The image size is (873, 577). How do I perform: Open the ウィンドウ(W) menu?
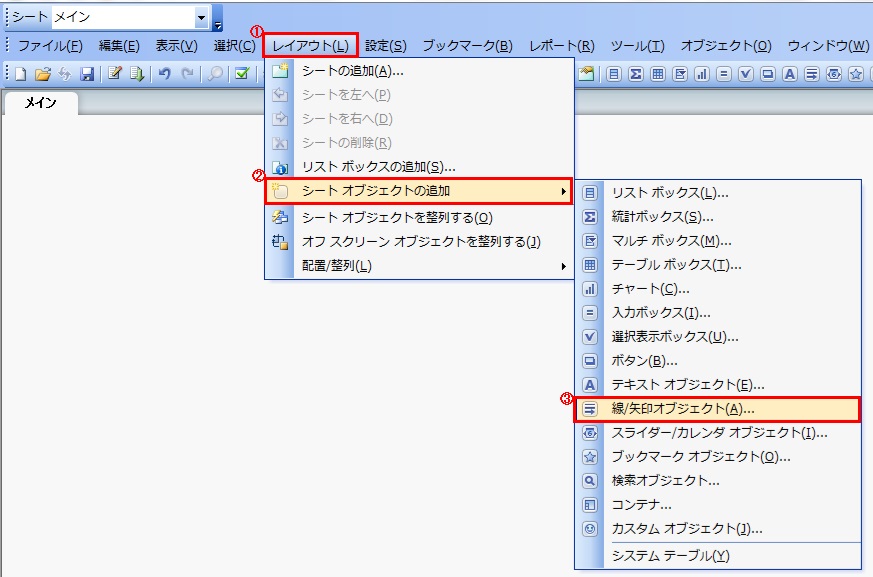pyautogui.click(x=828, y=46)
